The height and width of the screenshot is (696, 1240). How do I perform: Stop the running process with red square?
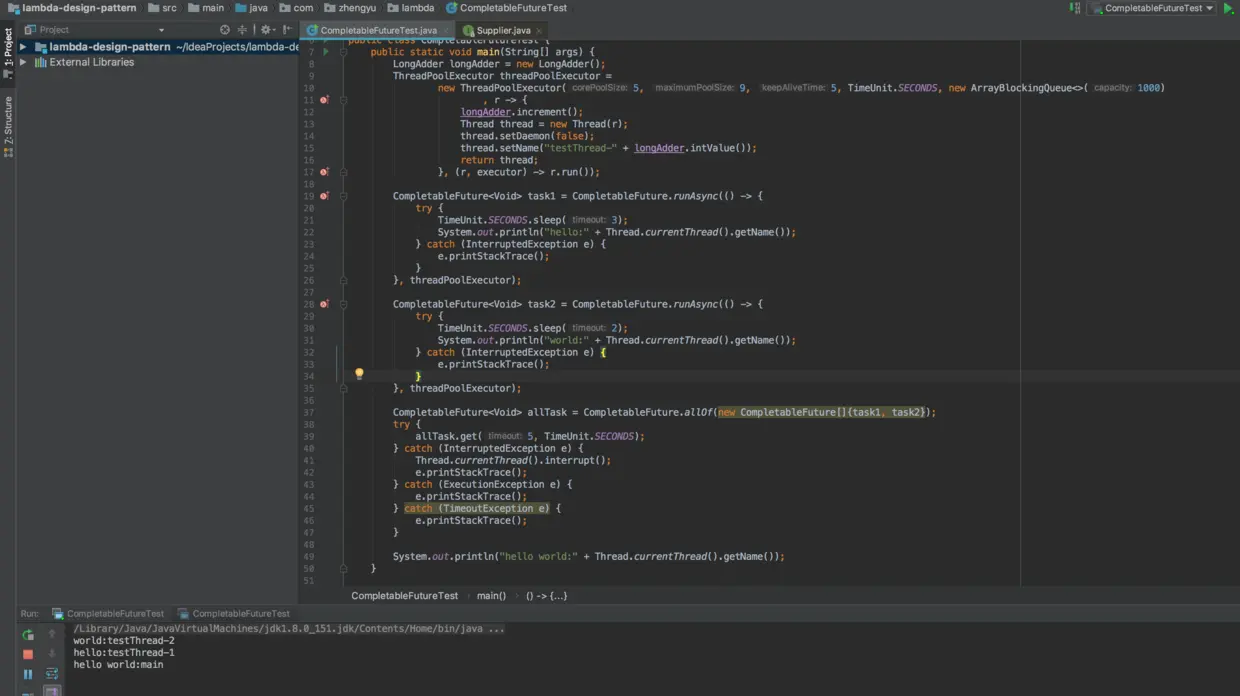coord(28,654)
